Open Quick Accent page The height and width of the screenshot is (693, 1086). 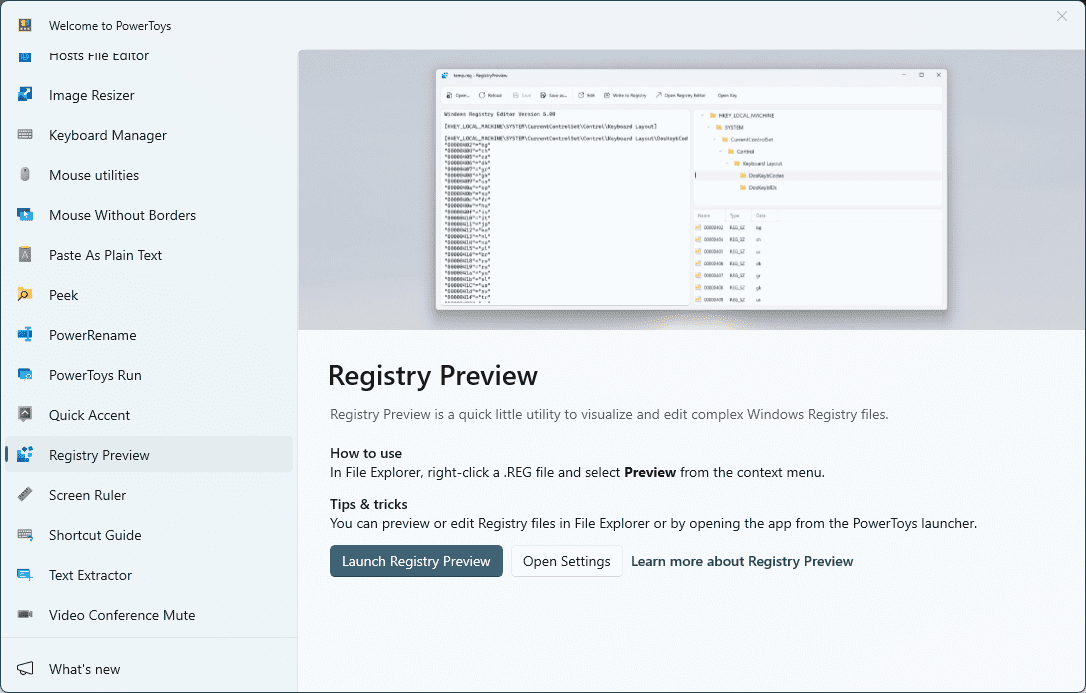tap(148, 415)
